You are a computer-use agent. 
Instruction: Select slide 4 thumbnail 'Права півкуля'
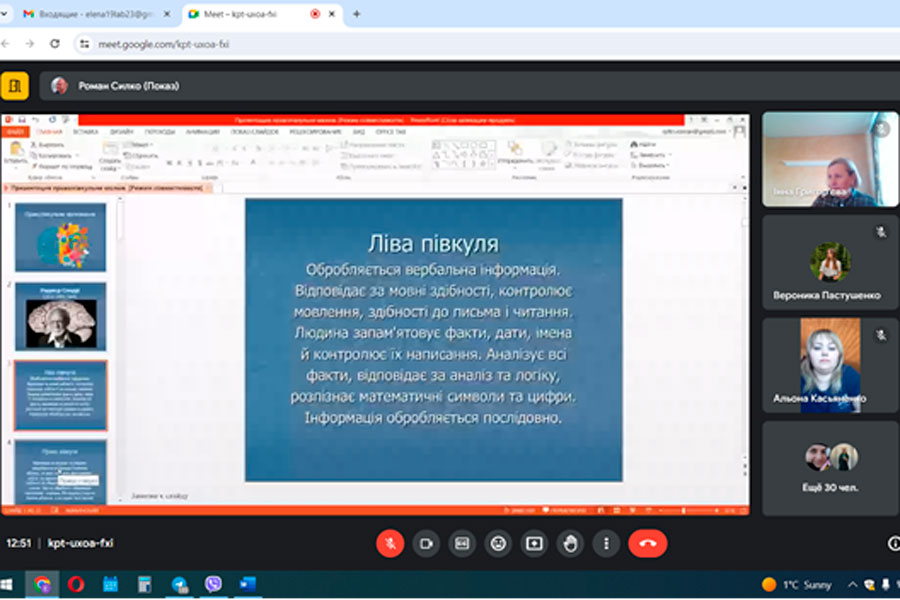60,472
